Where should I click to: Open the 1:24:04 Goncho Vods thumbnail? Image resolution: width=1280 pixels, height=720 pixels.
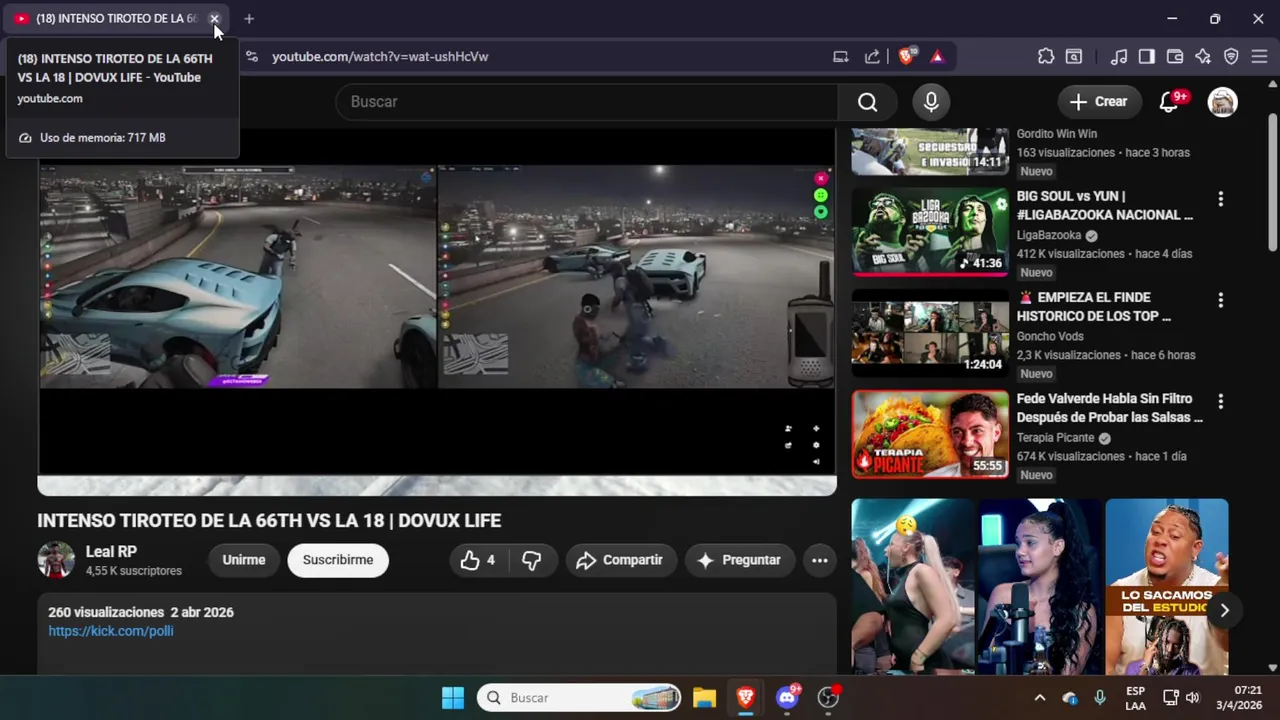point(930,333)
